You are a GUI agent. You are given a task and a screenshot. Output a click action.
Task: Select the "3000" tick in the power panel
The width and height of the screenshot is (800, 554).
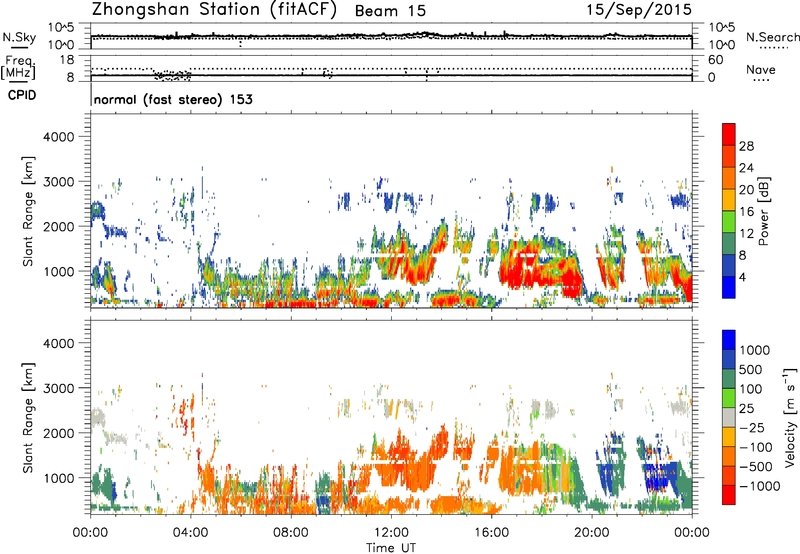pos(58,182)
